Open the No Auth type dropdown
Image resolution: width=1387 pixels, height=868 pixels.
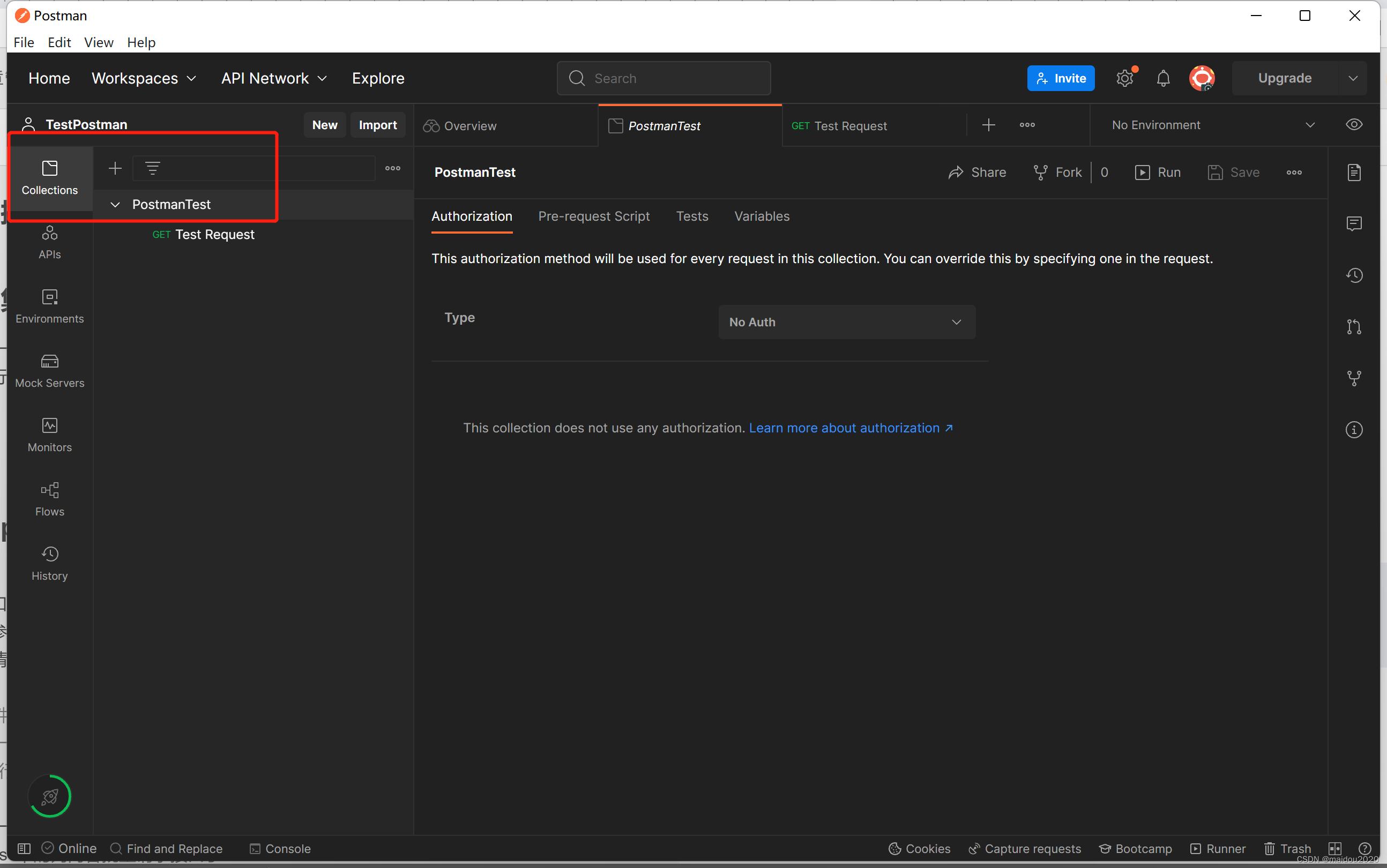click(x=846, y=322)
